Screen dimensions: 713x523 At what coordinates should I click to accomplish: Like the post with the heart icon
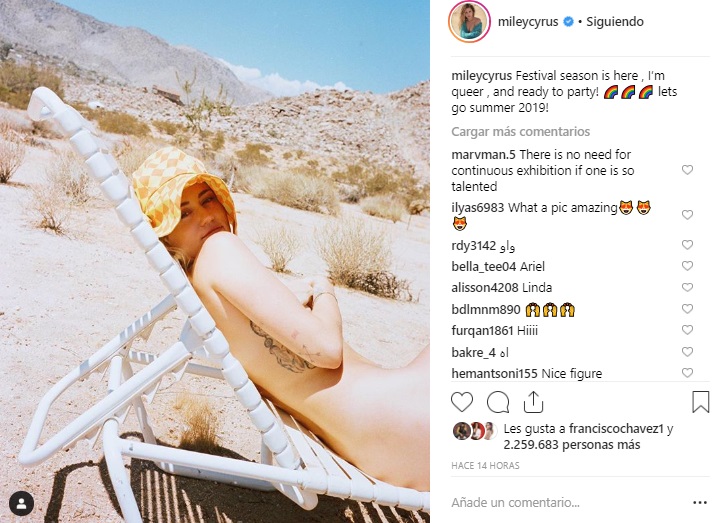point(462,402)
